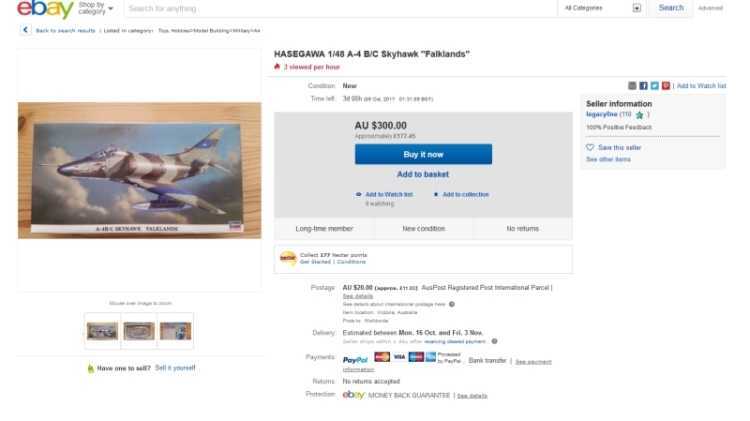The height and width of the screenshot is (421, 750).
Task: Click help icon next to cleared payment
Action: (495, 342)
